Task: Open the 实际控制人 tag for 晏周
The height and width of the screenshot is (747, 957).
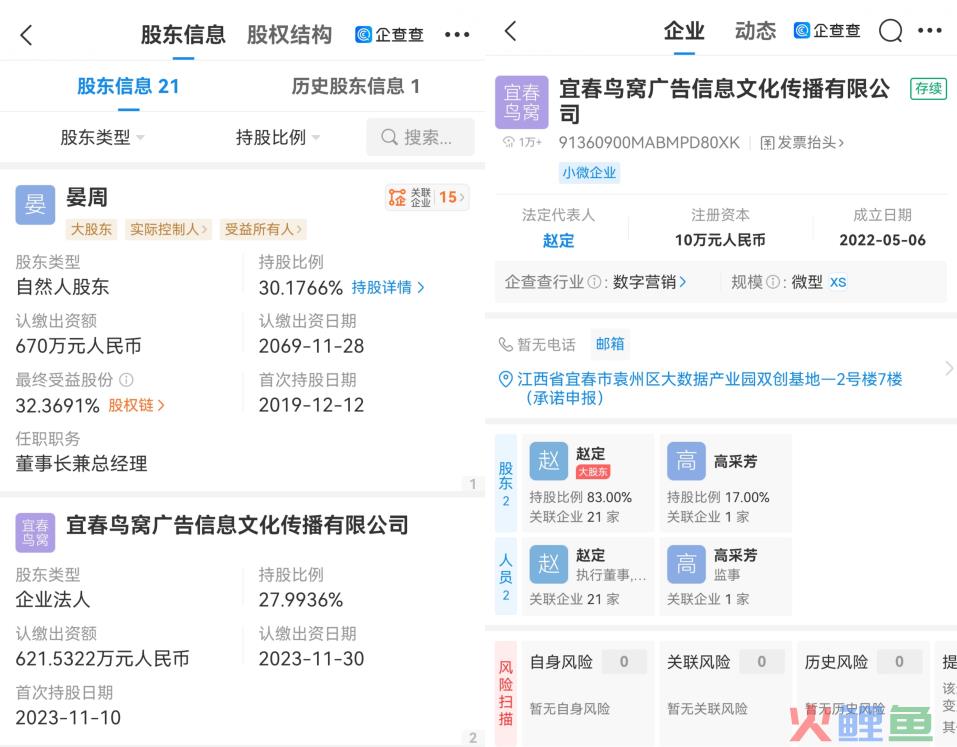Action: tap(168, 229)
